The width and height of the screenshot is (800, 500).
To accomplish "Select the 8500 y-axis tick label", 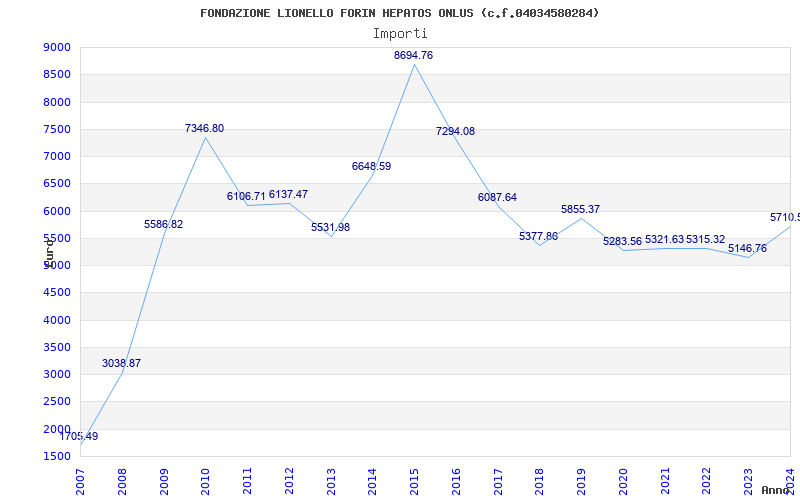I will [57, 74].
